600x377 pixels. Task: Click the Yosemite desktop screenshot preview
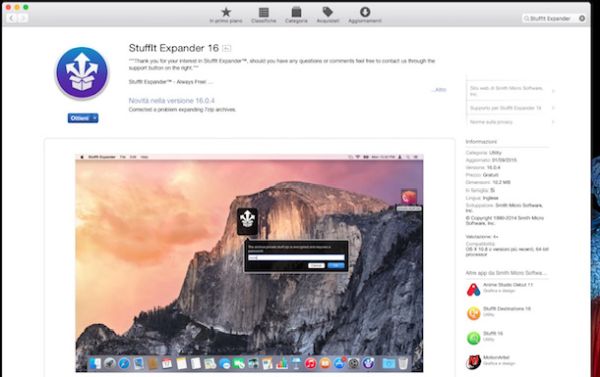pos(249,263)
